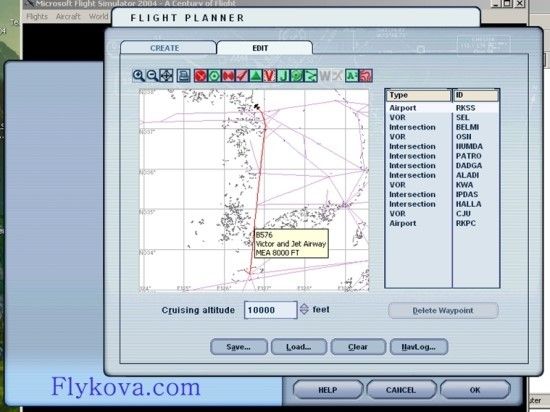
Task: Toggle intersections green triangle icon
Action: click(256, 75)
